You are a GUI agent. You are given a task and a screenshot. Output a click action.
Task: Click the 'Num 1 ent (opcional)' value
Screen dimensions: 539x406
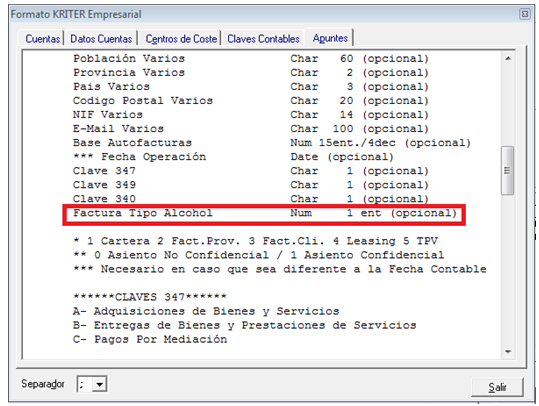click(x=374, y=213)
